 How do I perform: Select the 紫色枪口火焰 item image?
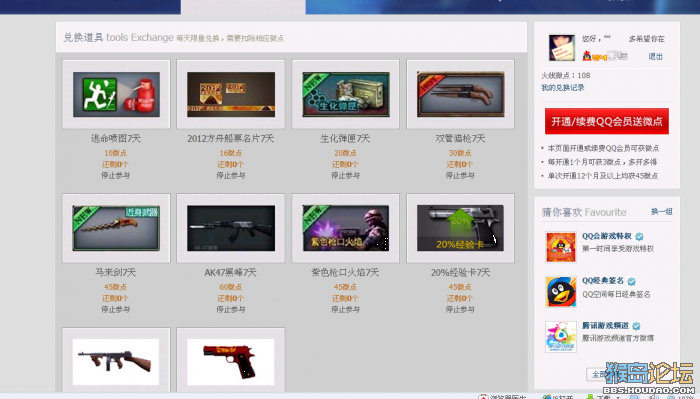click(x=346, y=228)
